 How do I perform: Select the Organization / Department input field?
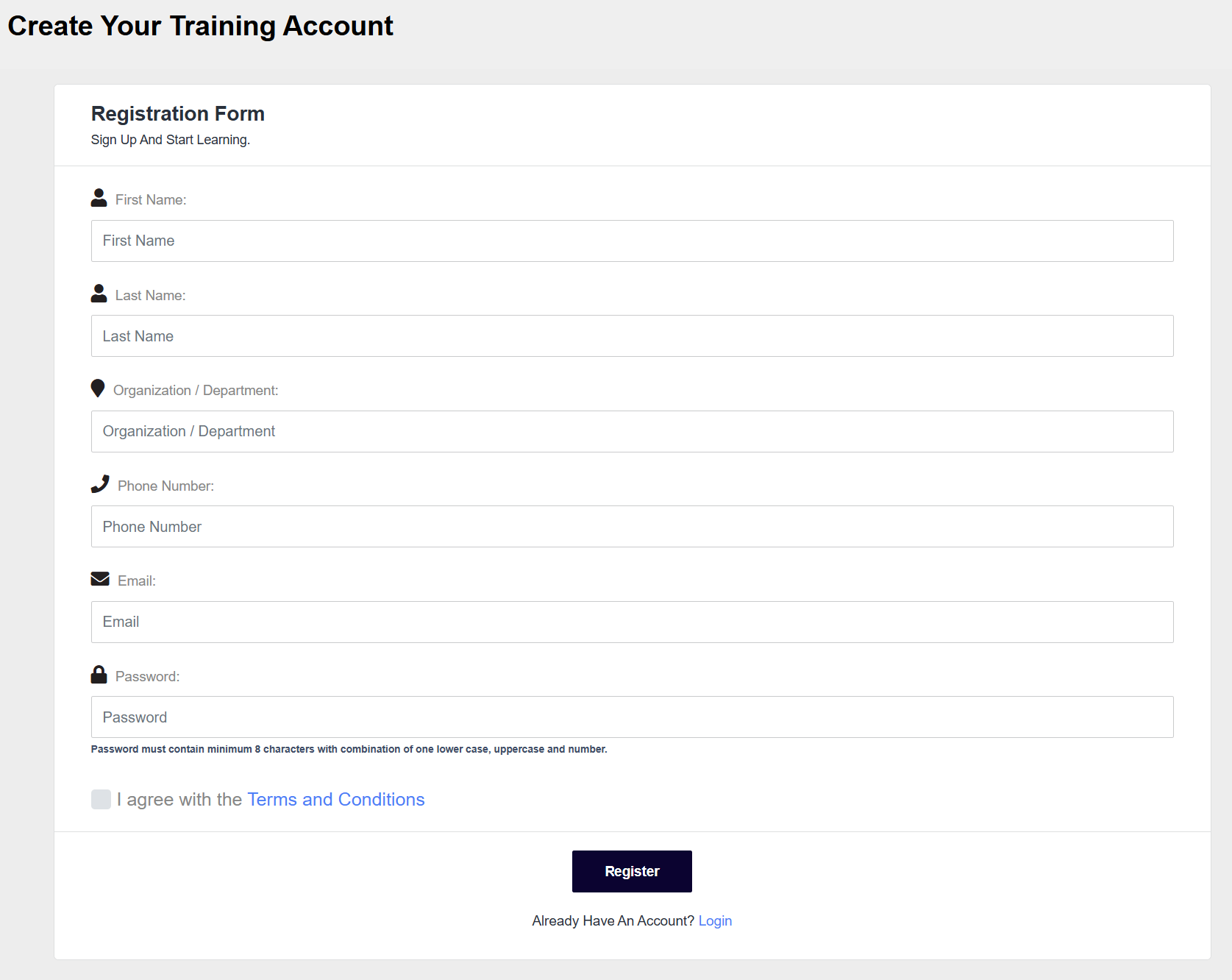633,431
